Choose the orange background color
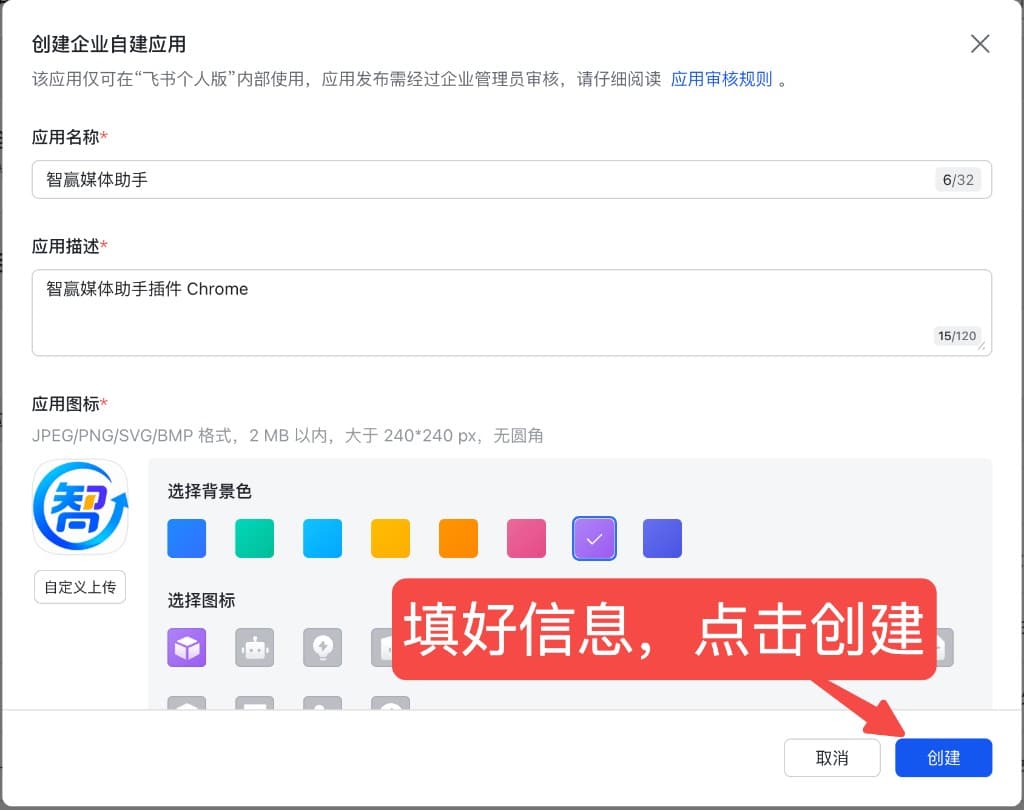Screen dimensions: 1024x810 coord(458,538)
